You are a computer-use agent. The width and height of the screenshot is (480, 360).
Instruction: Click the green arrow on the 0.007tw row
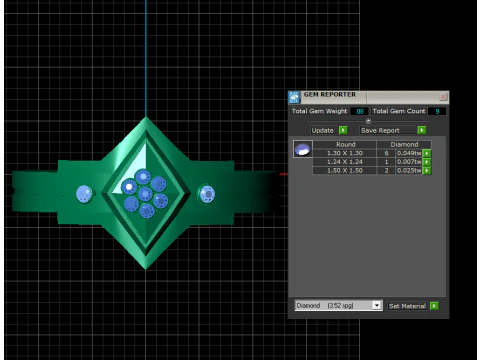click(x=427, y=162)
